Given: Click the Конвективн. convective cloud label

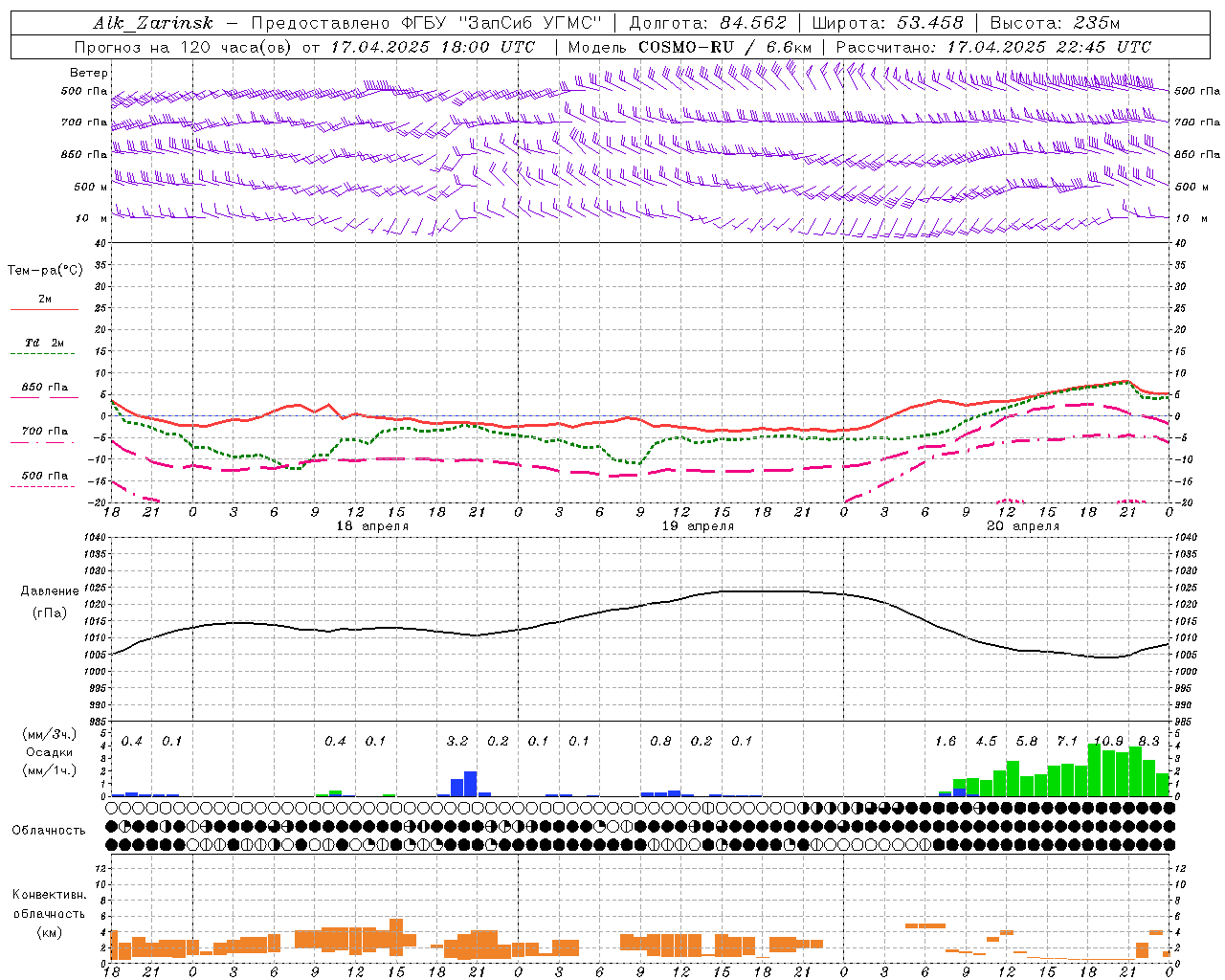Looking at the screenshot, I should tap(49, 895).
